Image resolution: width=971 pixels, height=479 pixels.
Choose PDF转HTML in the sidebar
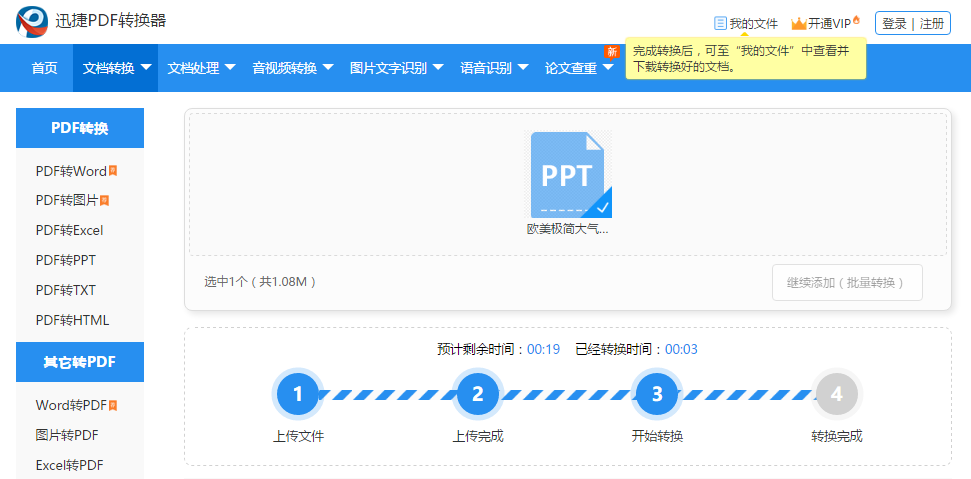point(72,321)
